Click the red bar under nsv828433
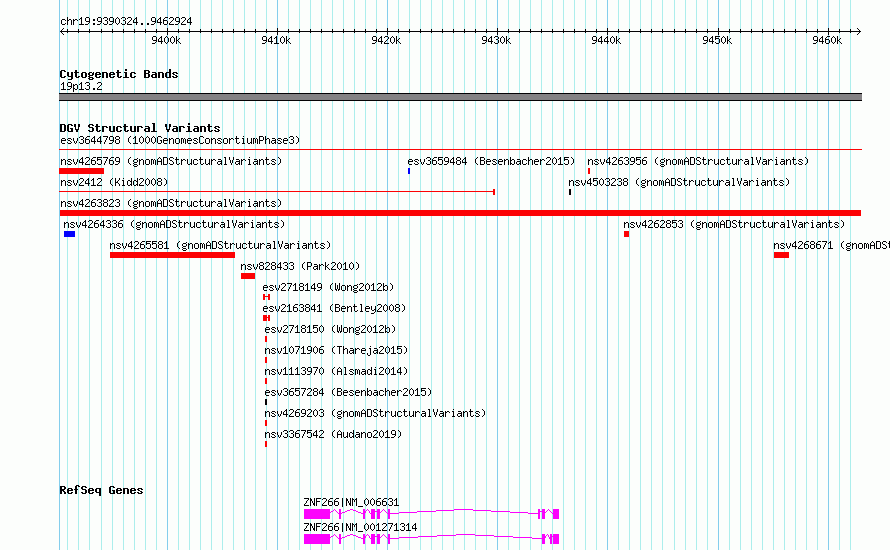 tap(248, 276)
